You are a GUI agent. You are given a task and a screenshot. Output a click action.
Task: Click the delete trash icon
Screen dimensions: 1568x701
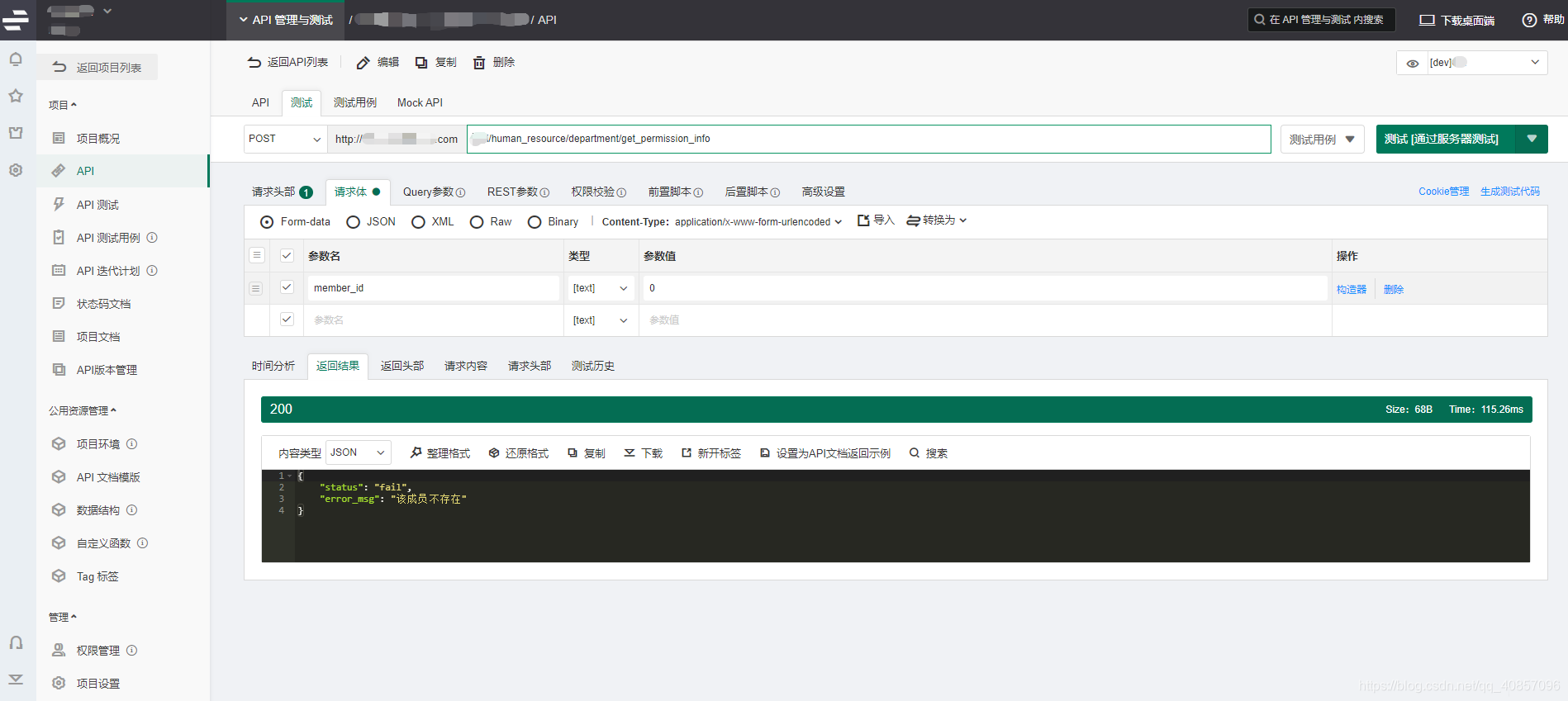click(479, 63)
